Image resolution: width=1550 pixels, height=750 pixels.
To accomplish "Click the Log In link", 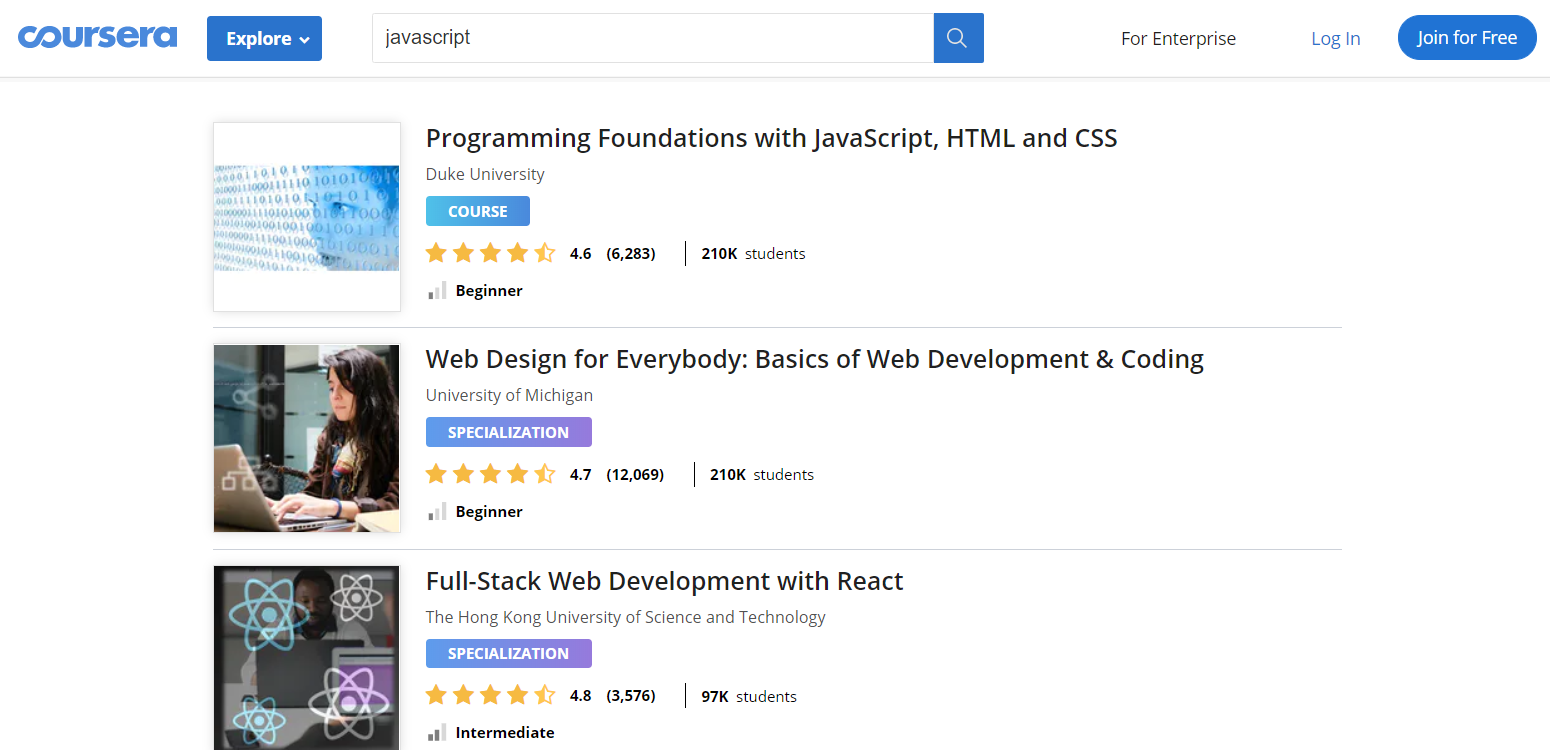I will click(x=1335, y=38).
